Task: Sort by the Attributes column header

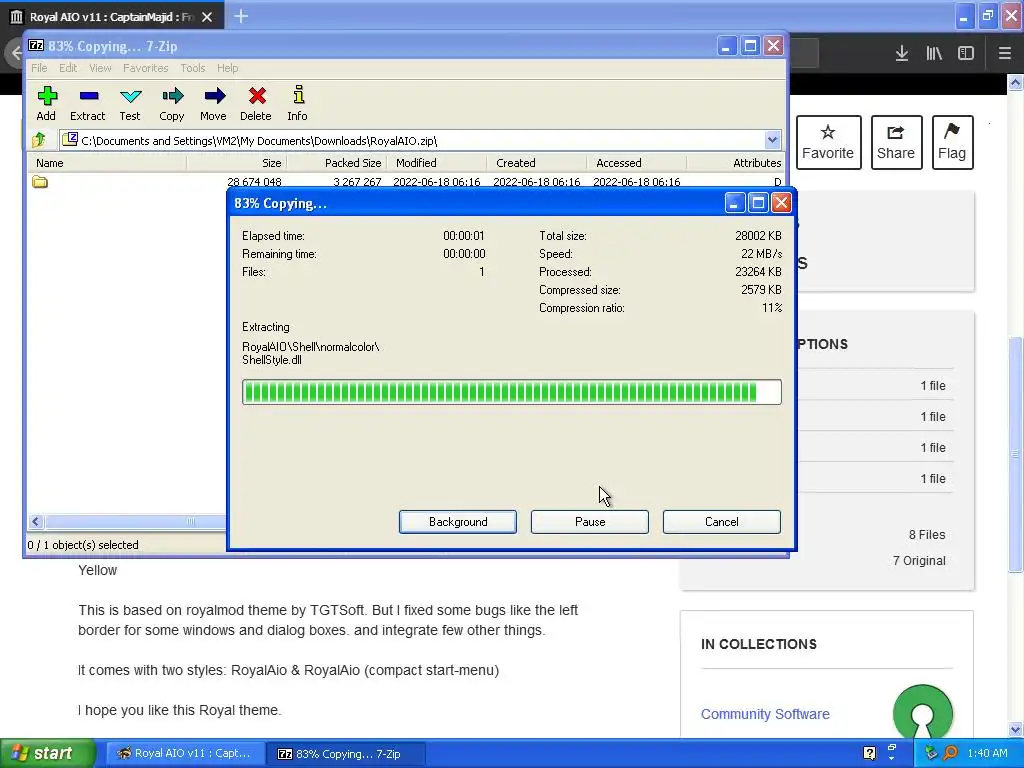Action: point(735,163)
